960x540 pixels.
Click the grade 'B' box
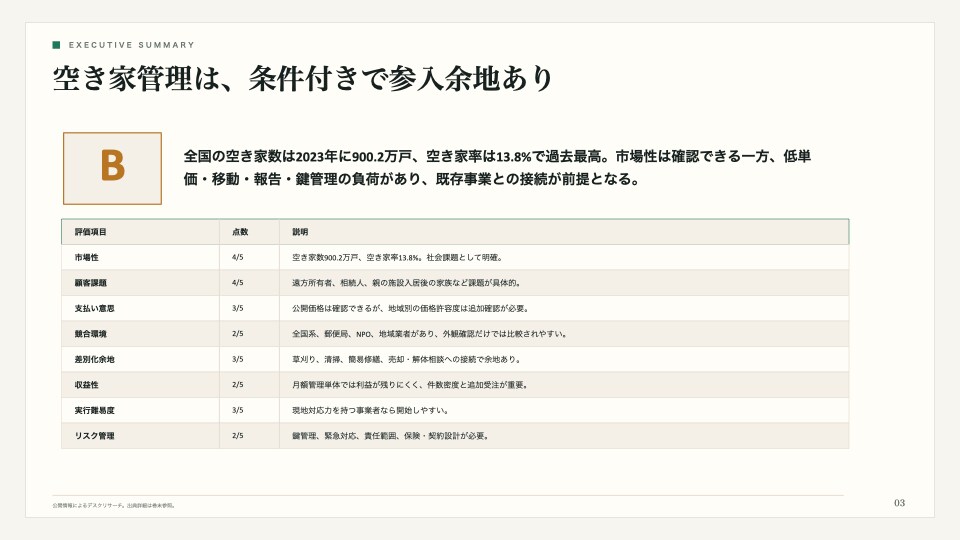tap(112, 168)
